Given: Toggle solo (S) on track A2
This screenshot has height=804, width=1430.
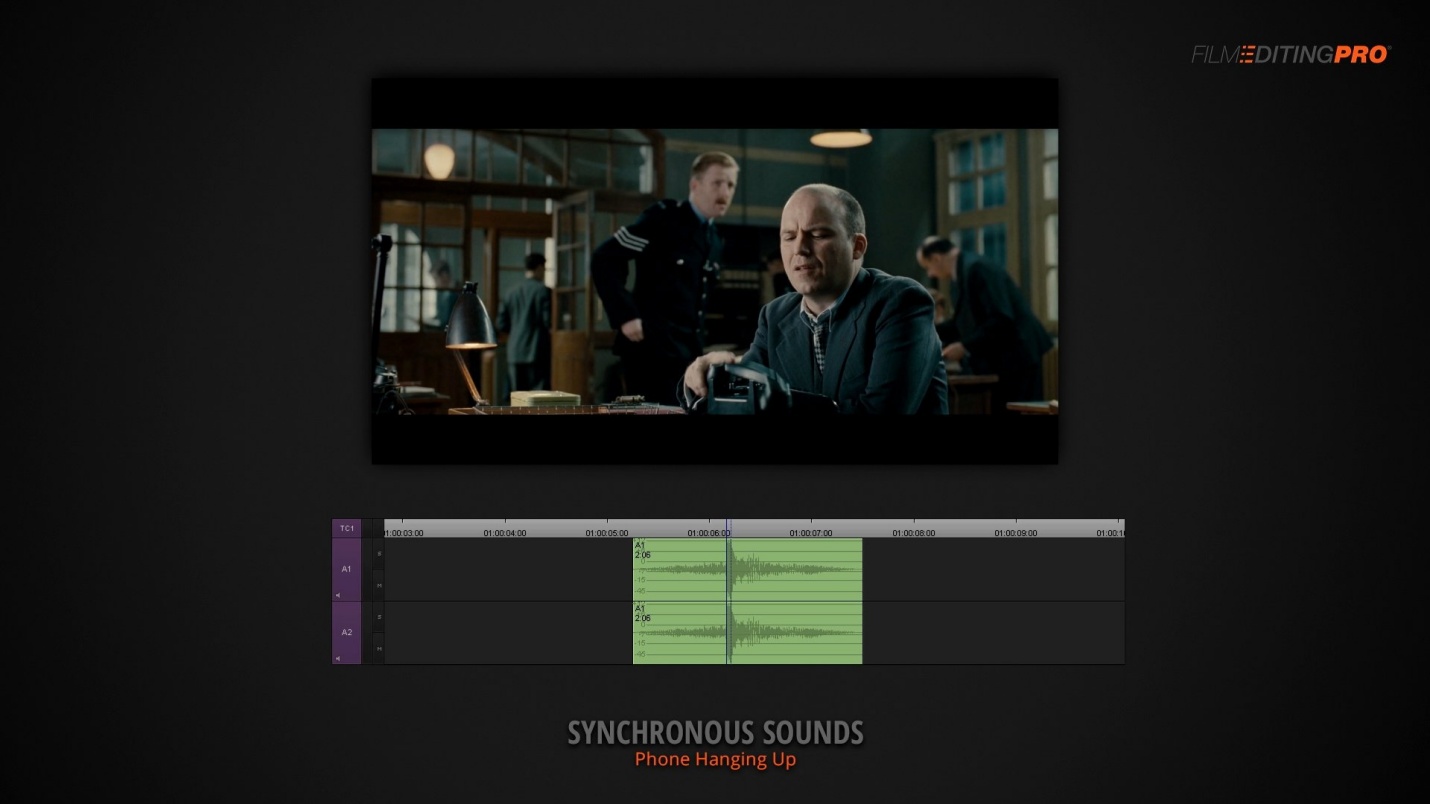Looking at the screenshot, I should tap(379, 617).
